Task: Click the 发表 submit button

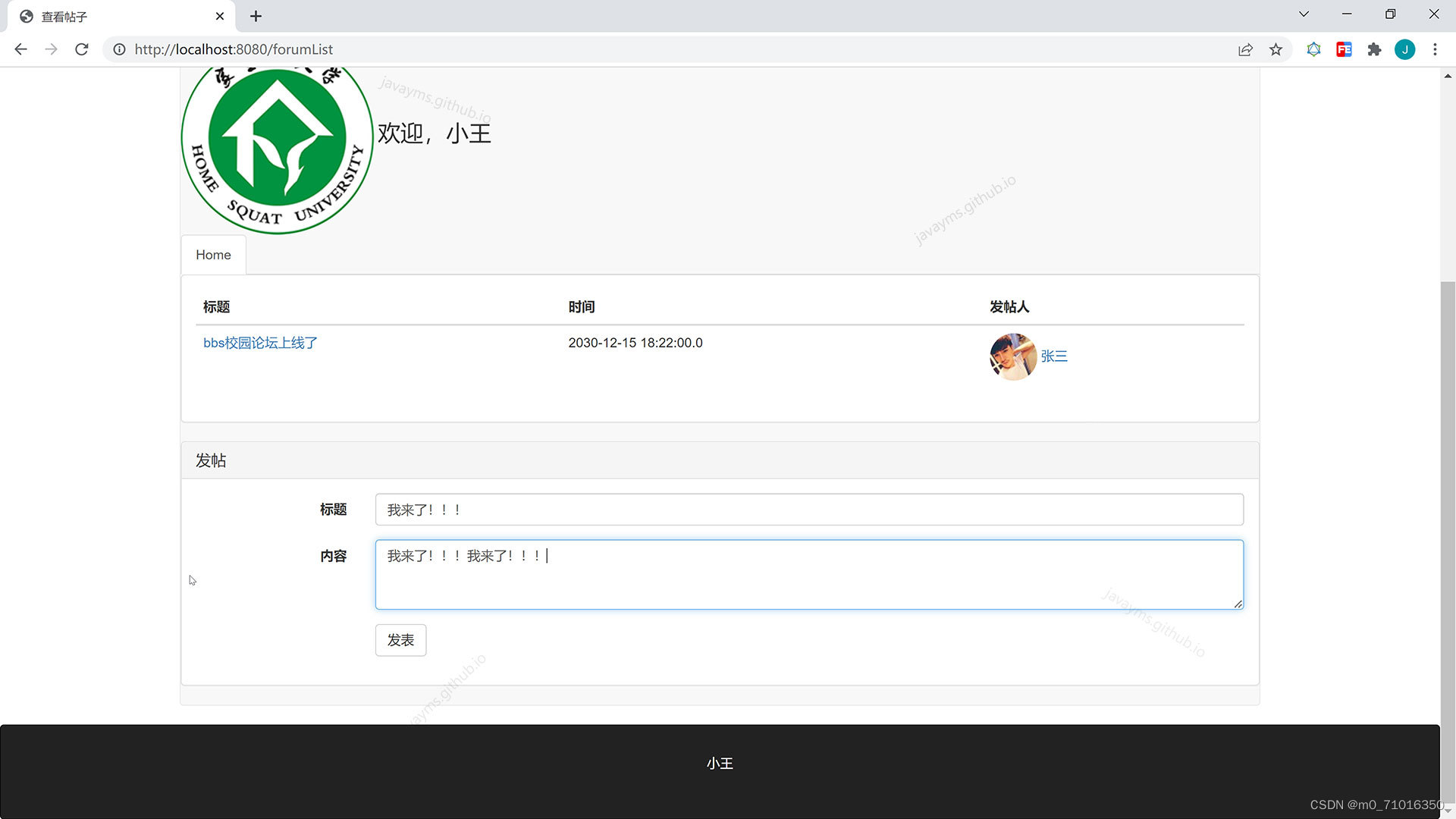Action: coord(400,640)
